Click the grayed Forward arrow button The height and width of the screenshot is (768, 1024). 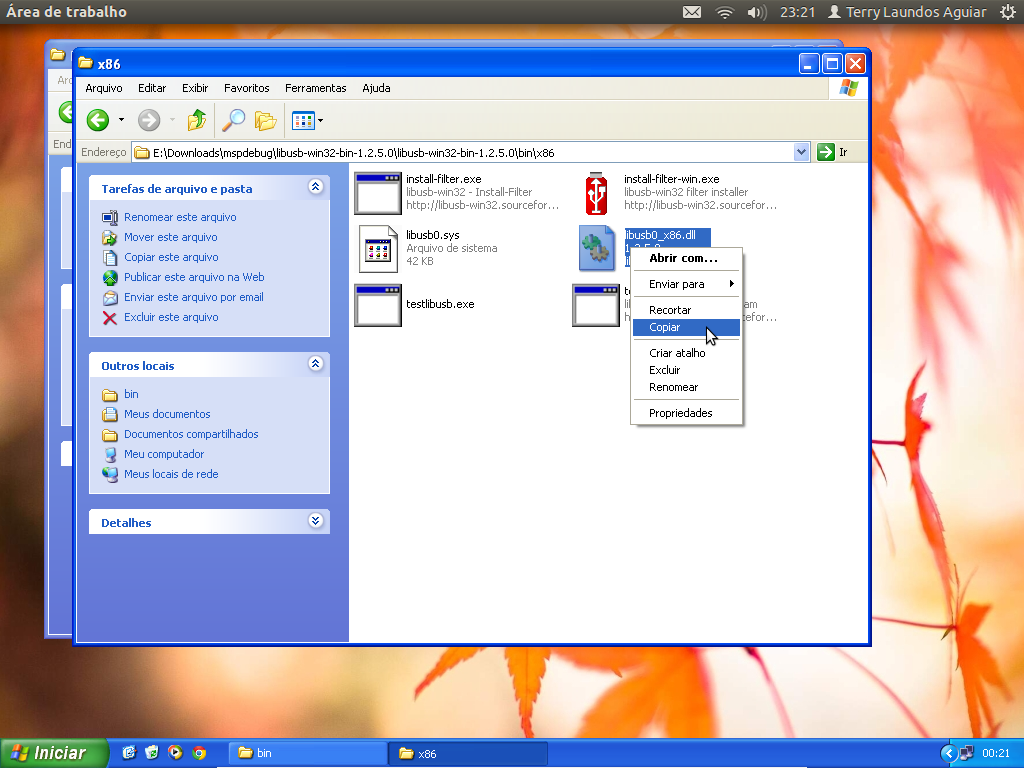coord(149,120)
